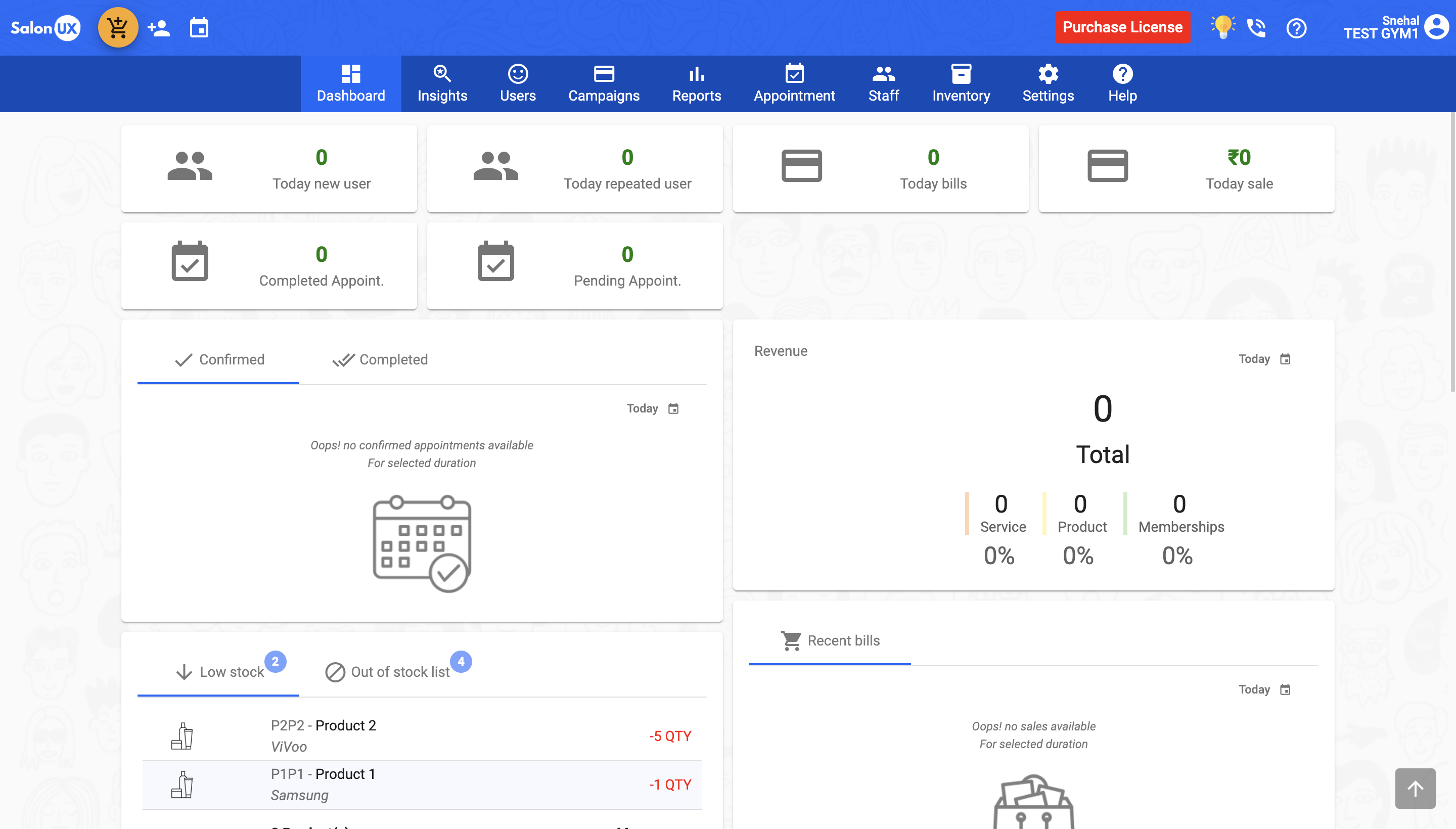Image resolution: width=1456 pixels, height=829 pixels.
Task: Click the scroll to top arrow button
Action: tap(1415, 788)
